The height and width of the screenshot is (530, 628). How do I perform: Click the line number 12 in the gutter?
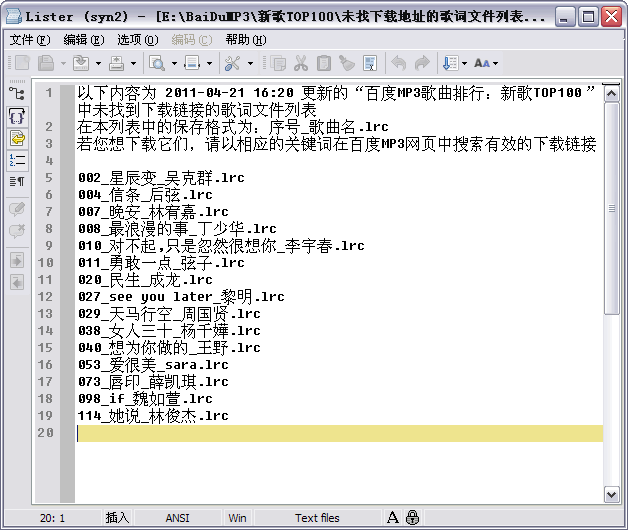pyautogui.click(x=45, y=296)
